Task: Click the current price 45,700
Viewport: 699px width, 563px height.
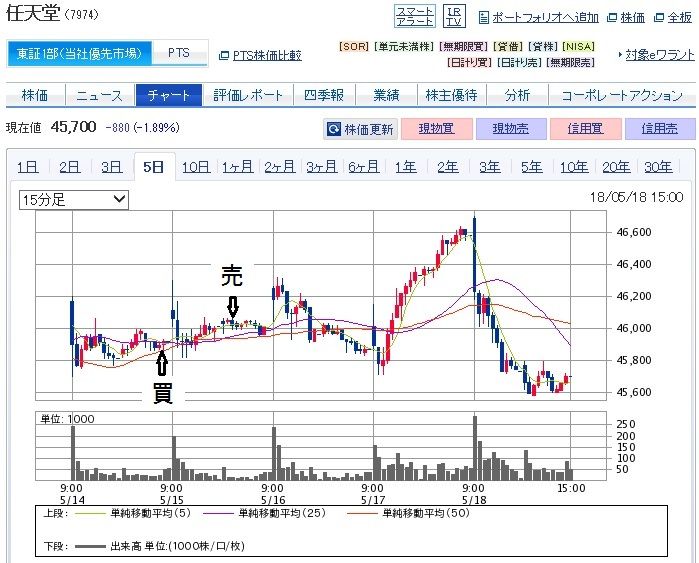Action: coord(74,127)
